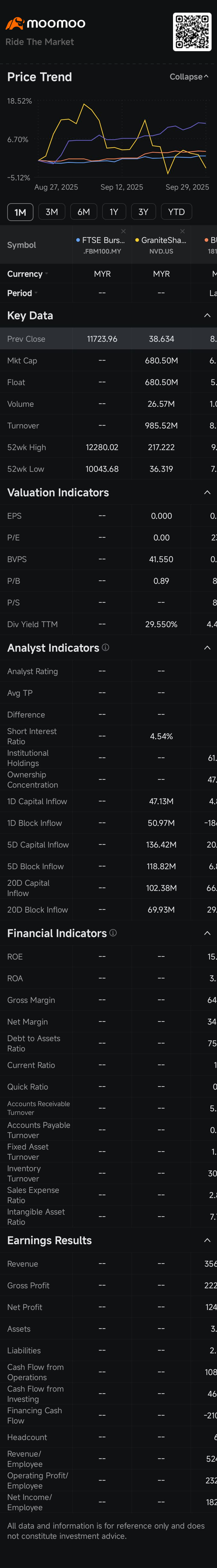Remove GraniteShares NVD.US column with its X
Viewport: 217px width, 1568px height.
pos(182,231)
